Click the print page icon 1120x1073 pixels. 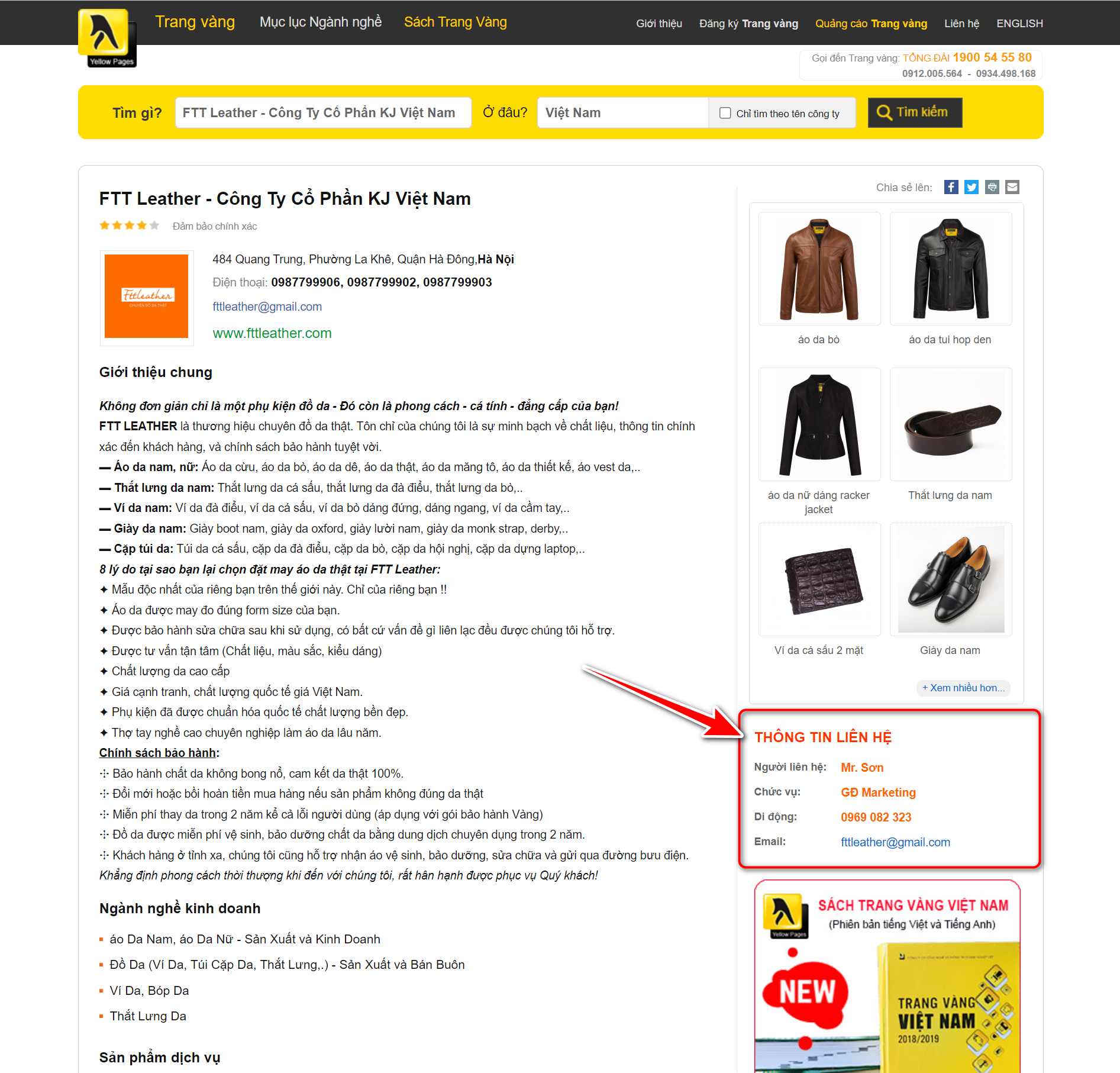(x=992, y=187)
